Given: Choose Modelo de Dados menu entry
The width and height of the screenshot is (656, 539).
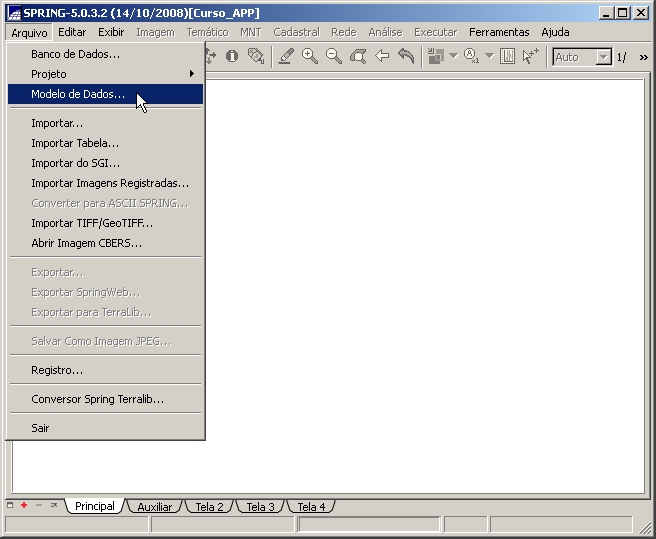Looking at the screenshot, I should 78,94.
